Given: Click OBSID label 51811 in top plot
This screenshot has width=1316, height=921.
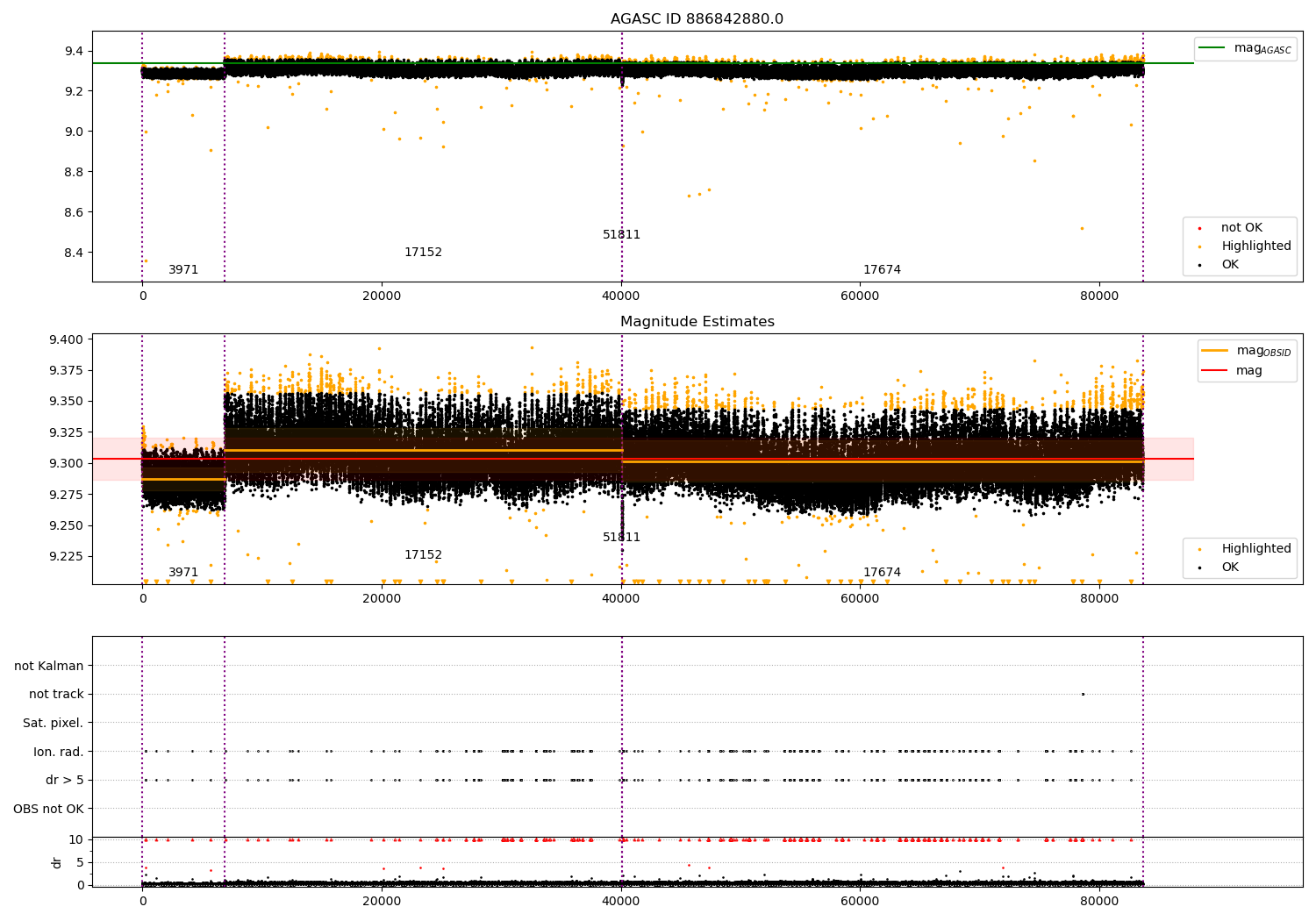Looking at the screenshot, I should pyautogui.click(x=621, y=235).
